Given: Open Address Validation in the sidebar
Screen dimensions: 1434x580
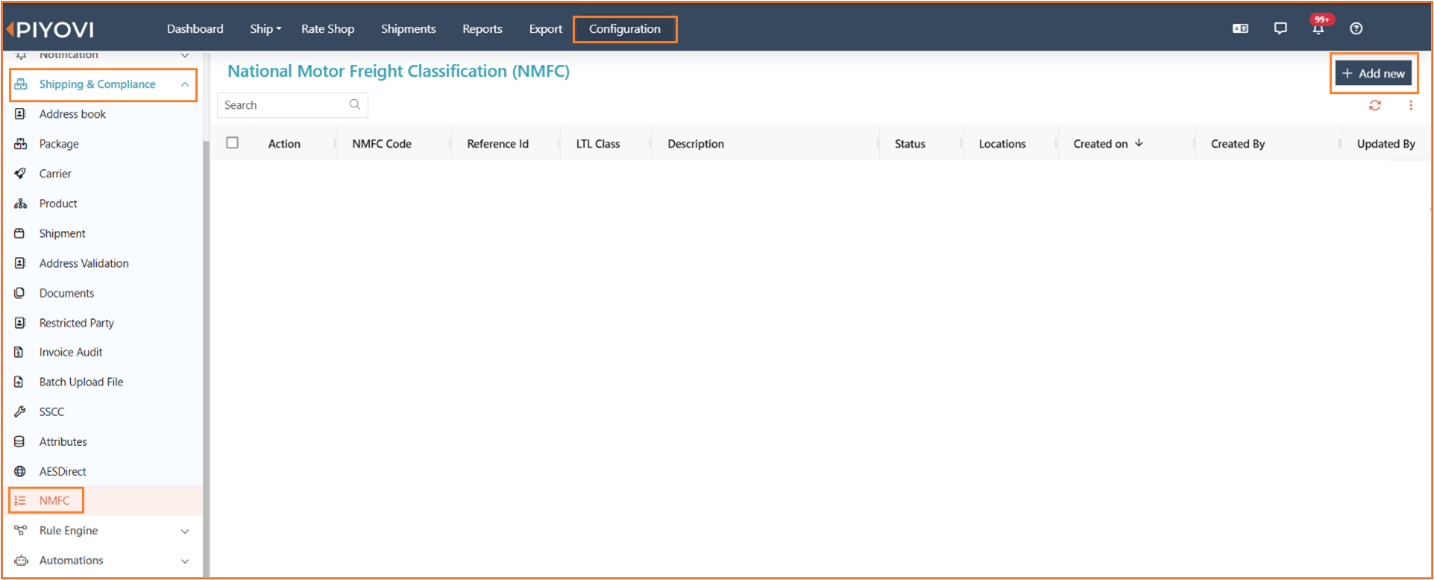Looking at the screenshot, I should (84, 264).
